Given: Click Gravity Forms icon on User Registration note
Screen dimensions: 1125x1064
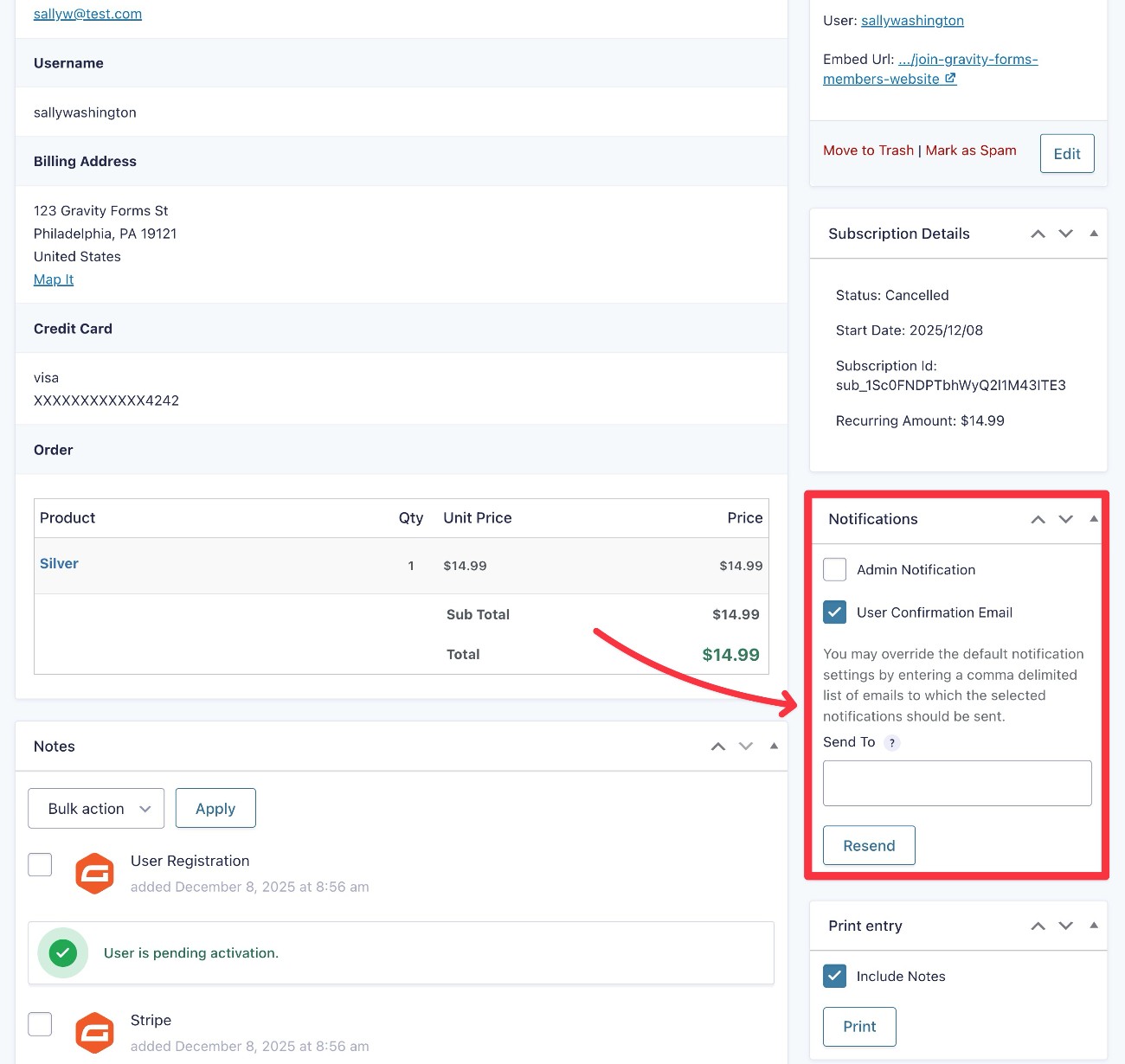Looking at the screenshot, I should (95, 874).
